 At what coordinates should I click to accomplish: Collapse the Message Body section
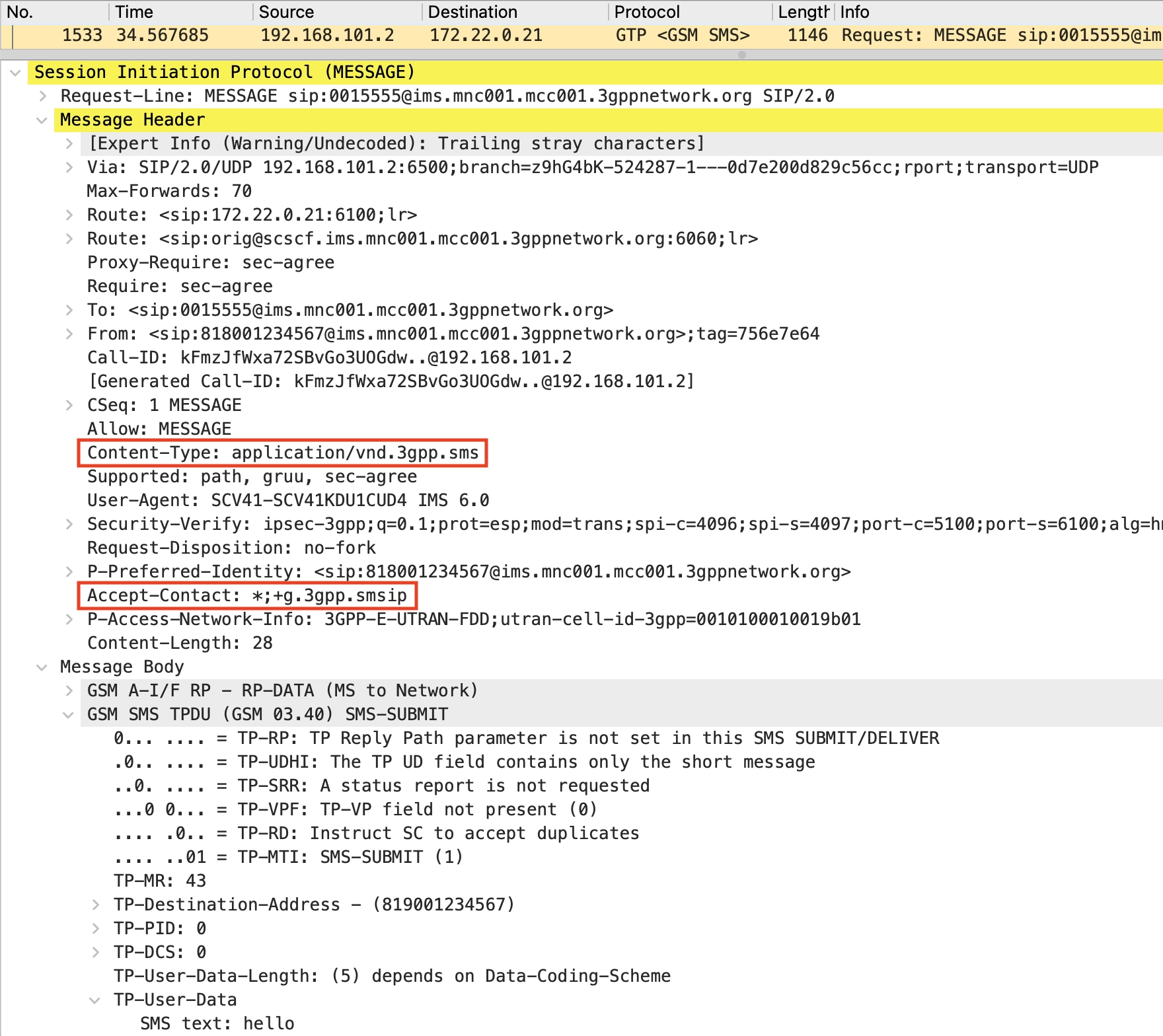coord(42,667)
